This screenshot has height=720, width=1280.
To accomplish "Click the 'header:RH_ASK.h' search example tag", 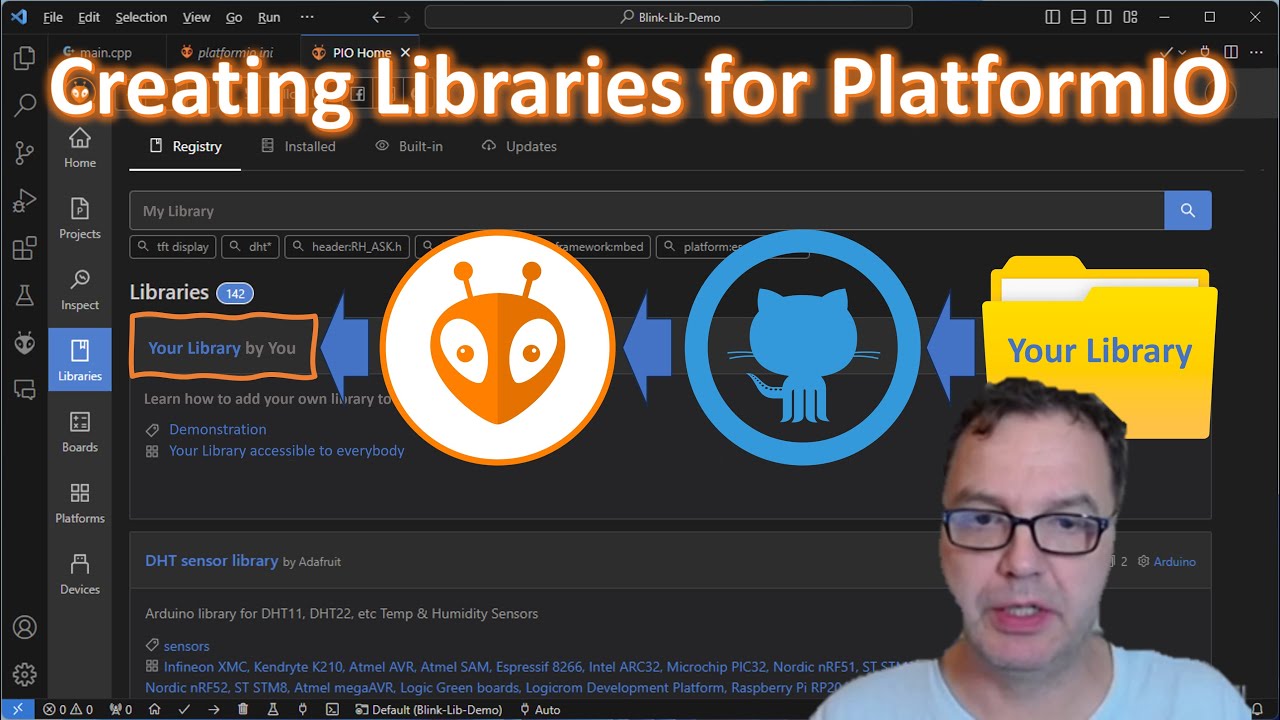I will click(347, 246).
